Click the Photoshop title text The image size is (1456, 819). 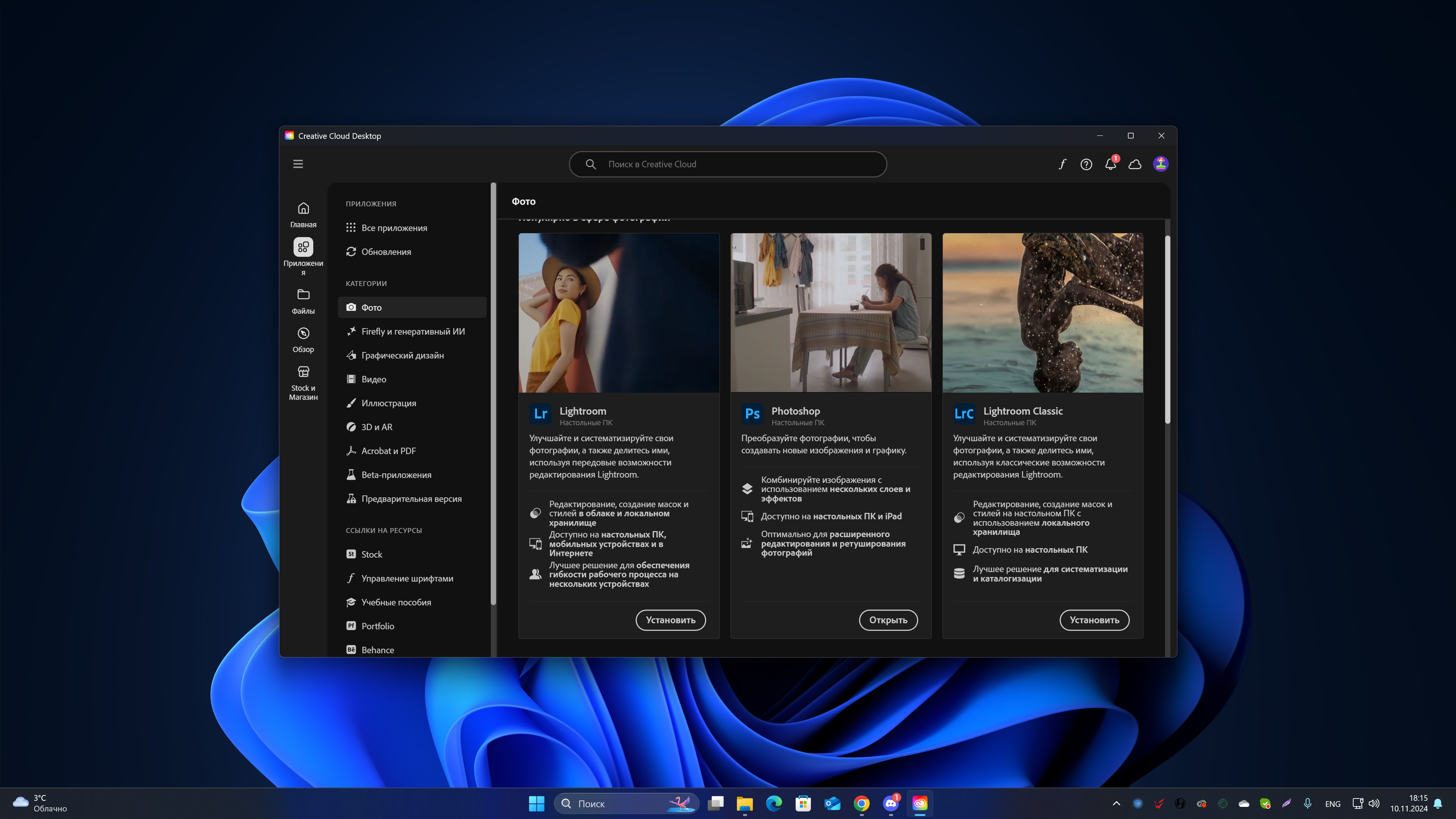[795, 411]
